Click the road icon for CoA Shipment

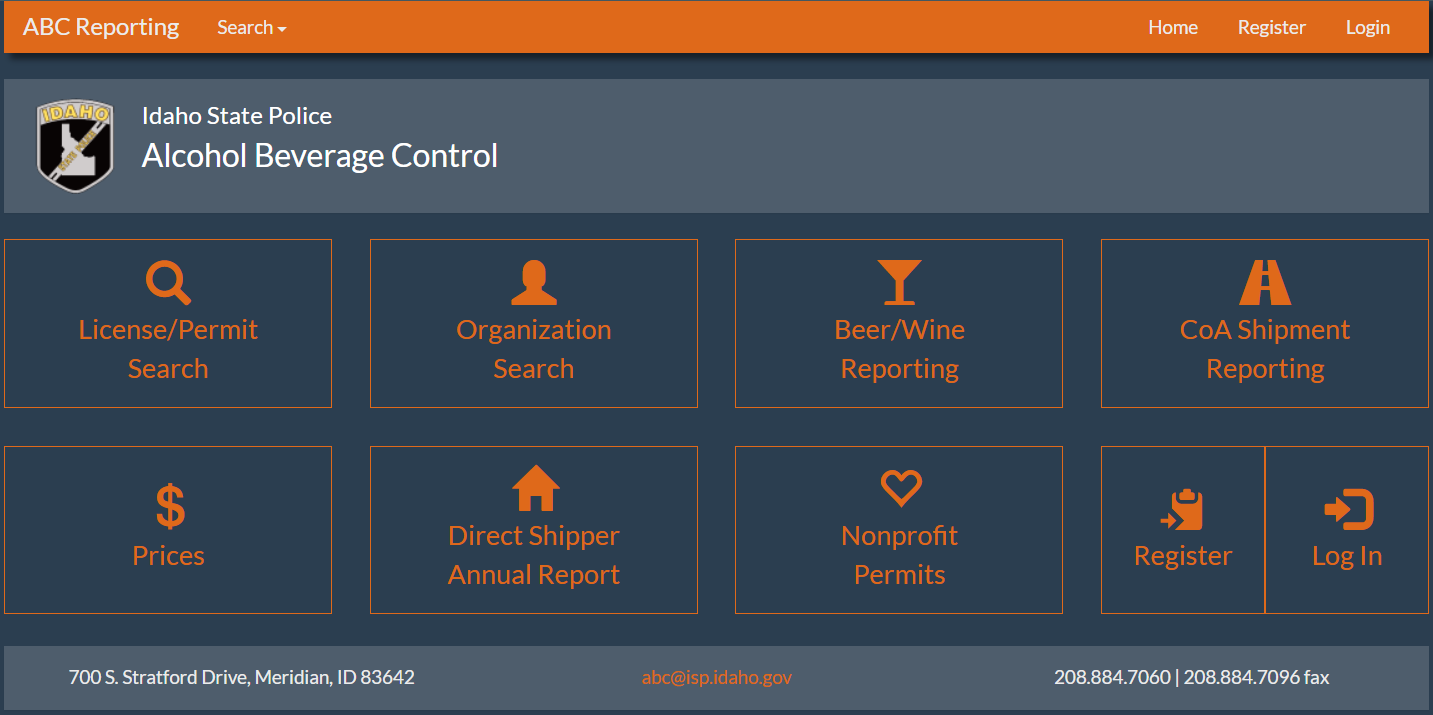(1264, 282)
